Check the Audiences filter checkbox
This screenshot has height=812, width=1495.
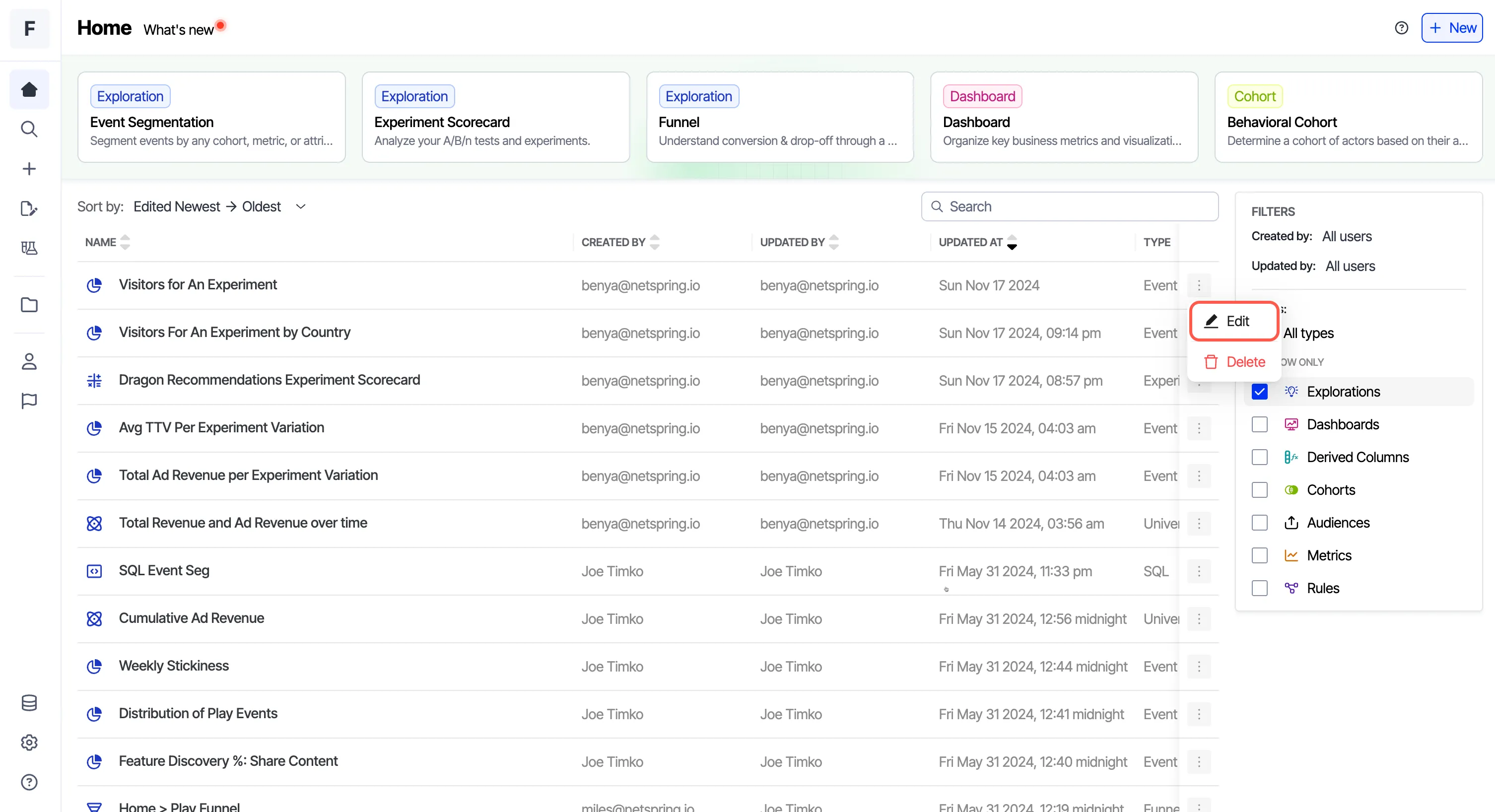(1259, 523)
